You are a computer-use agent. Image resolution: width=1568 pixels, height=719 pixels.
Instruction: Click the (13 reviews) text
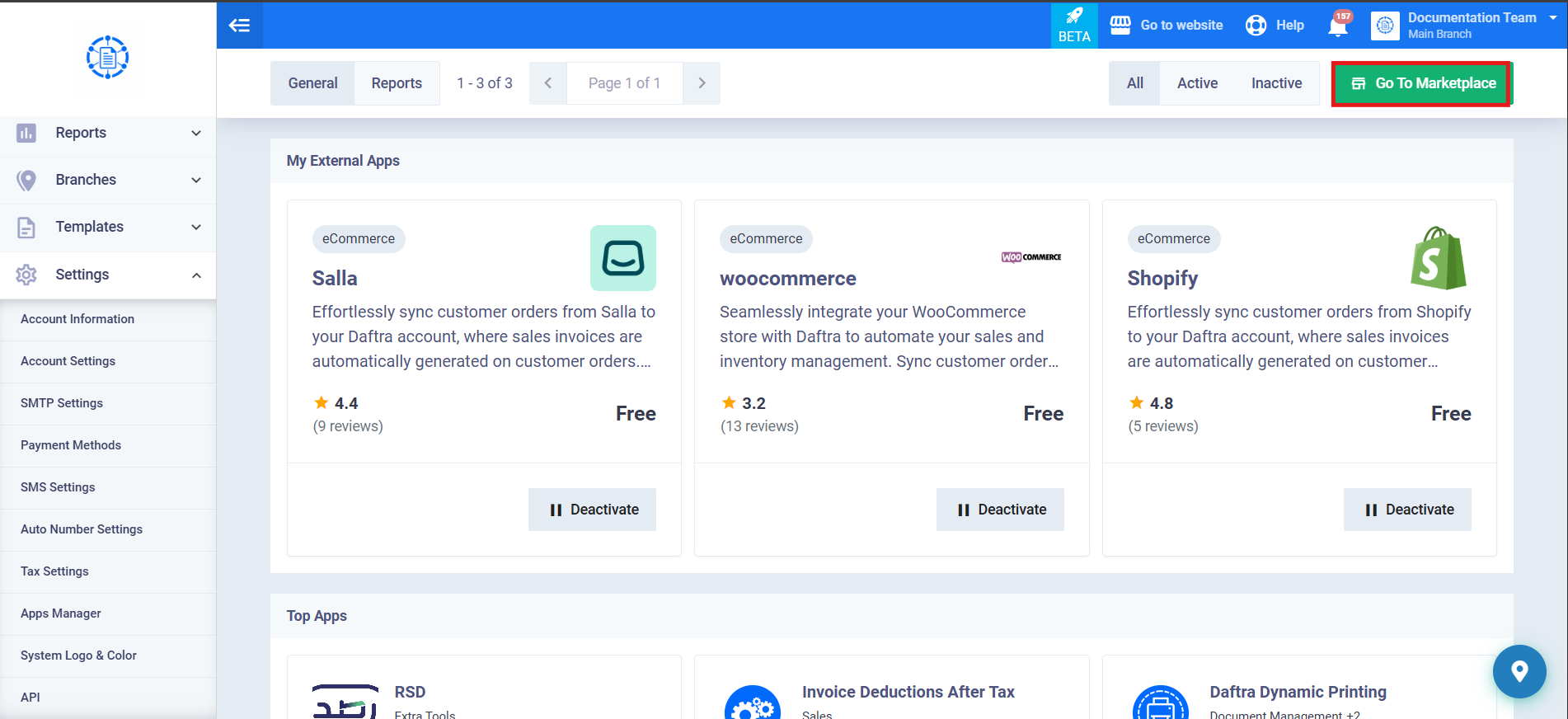coord(759,426)
